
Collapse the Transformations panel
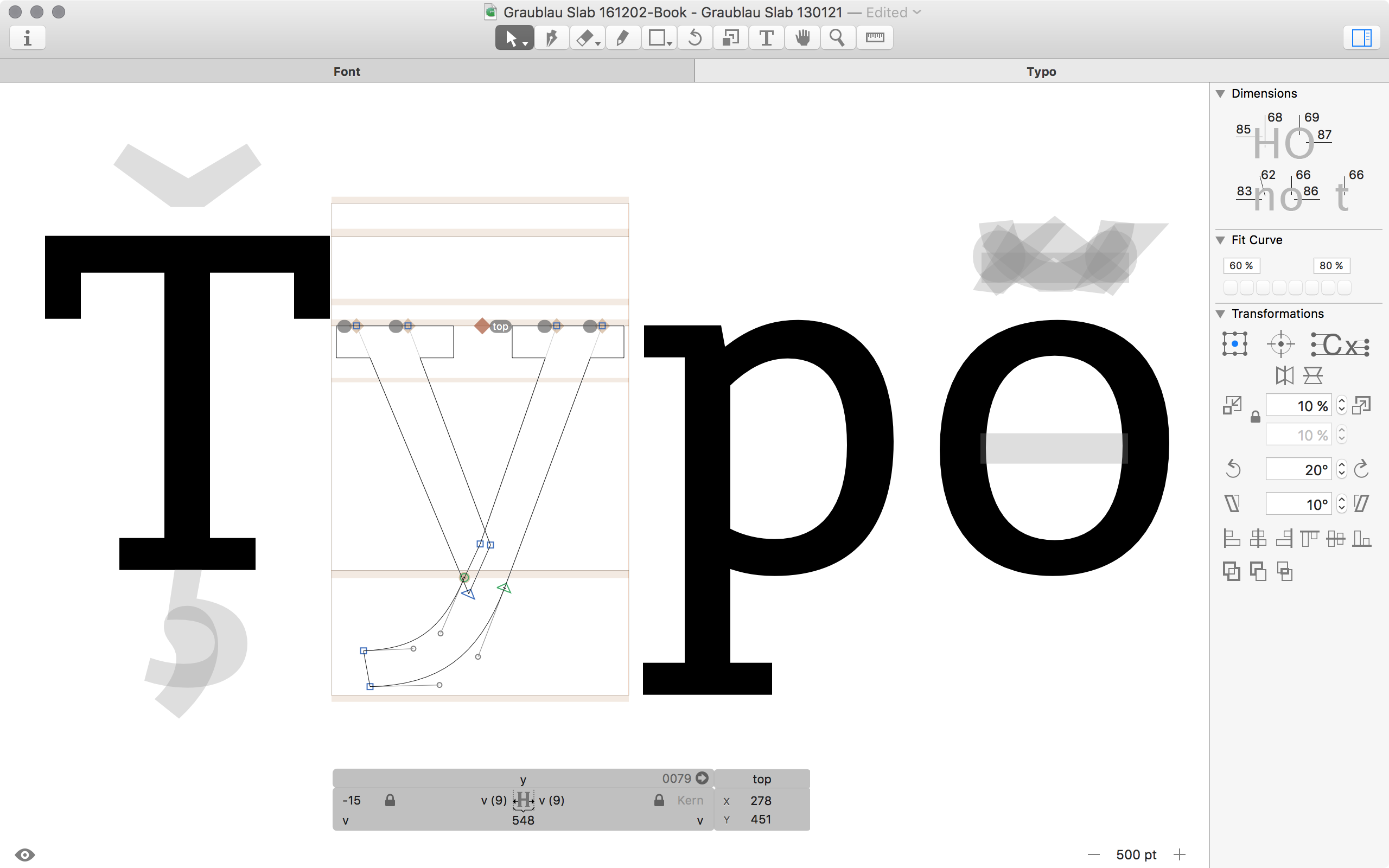point(1220,314)
